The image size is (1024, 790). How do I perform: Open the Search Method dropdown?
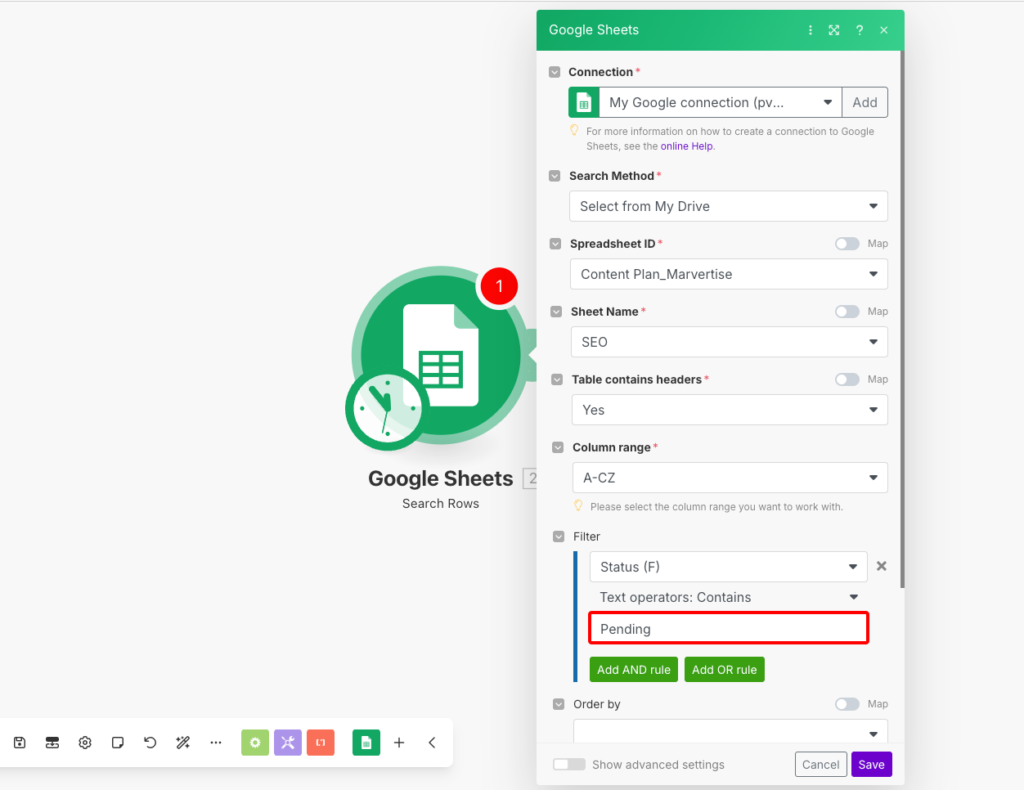point(728,206)
